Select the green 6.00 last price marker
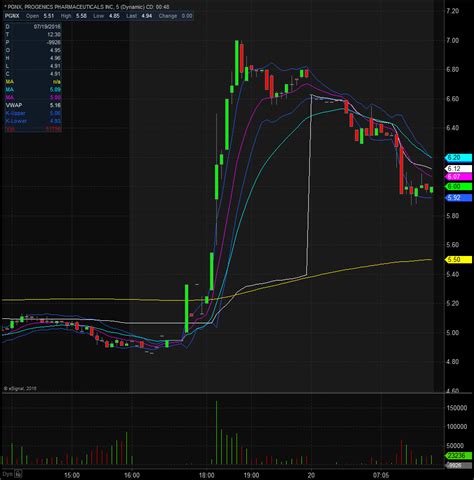The height and width of the screenshot is (480, 474). (459, 186)
